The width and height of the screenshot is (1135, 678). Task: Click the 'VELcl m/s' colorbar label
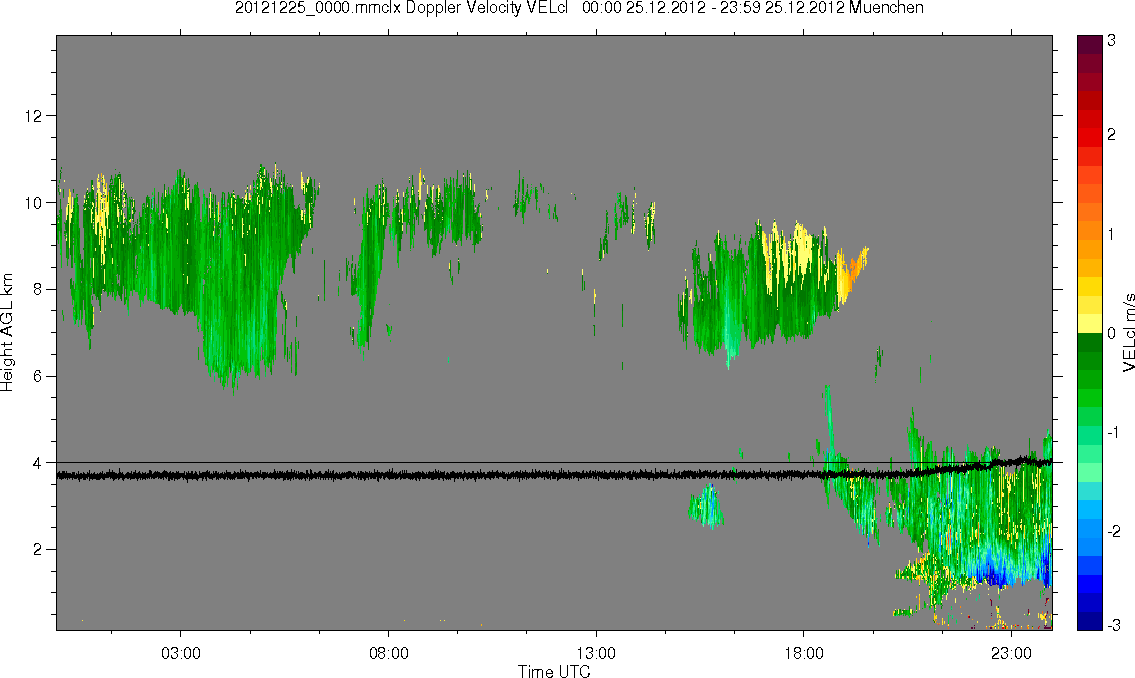(1128, 333)
